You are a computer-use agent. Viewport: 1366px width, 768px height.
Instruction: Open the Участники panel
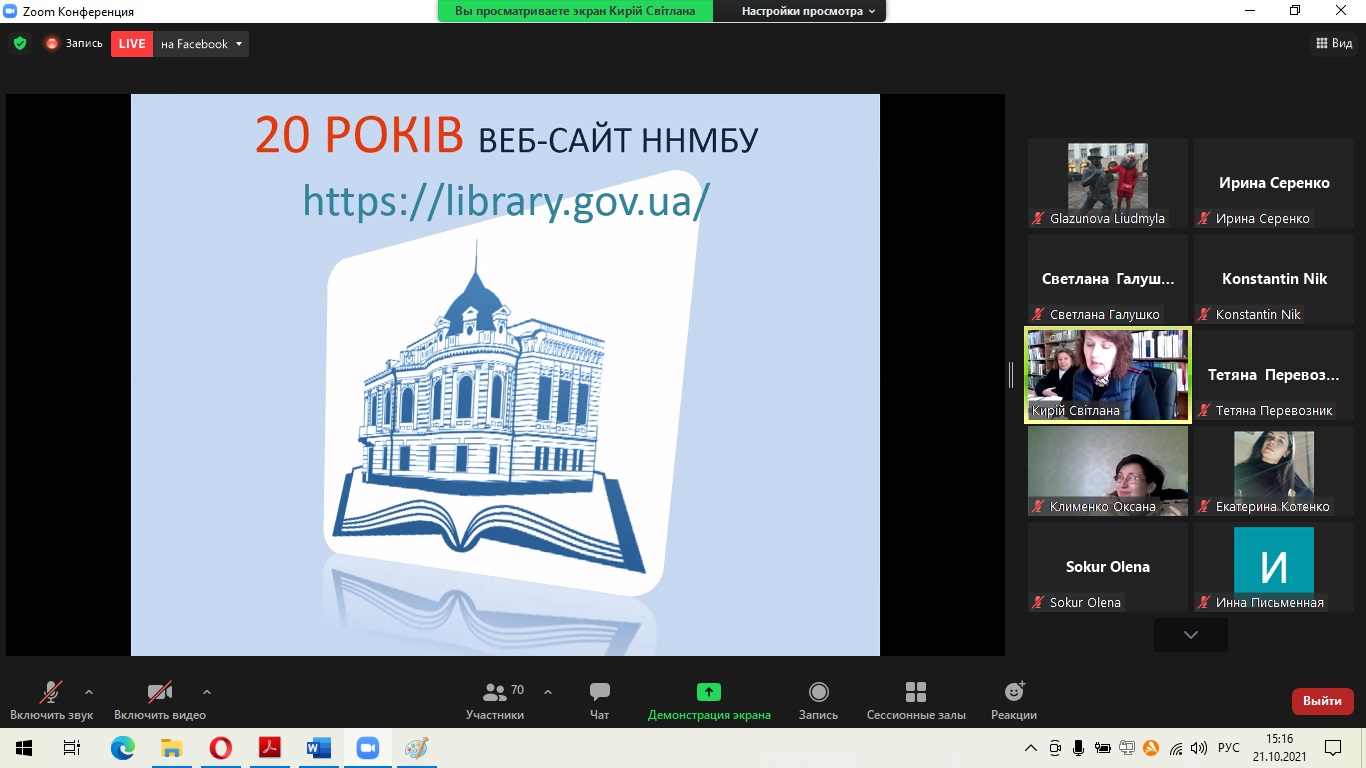[x=496, y=700]
